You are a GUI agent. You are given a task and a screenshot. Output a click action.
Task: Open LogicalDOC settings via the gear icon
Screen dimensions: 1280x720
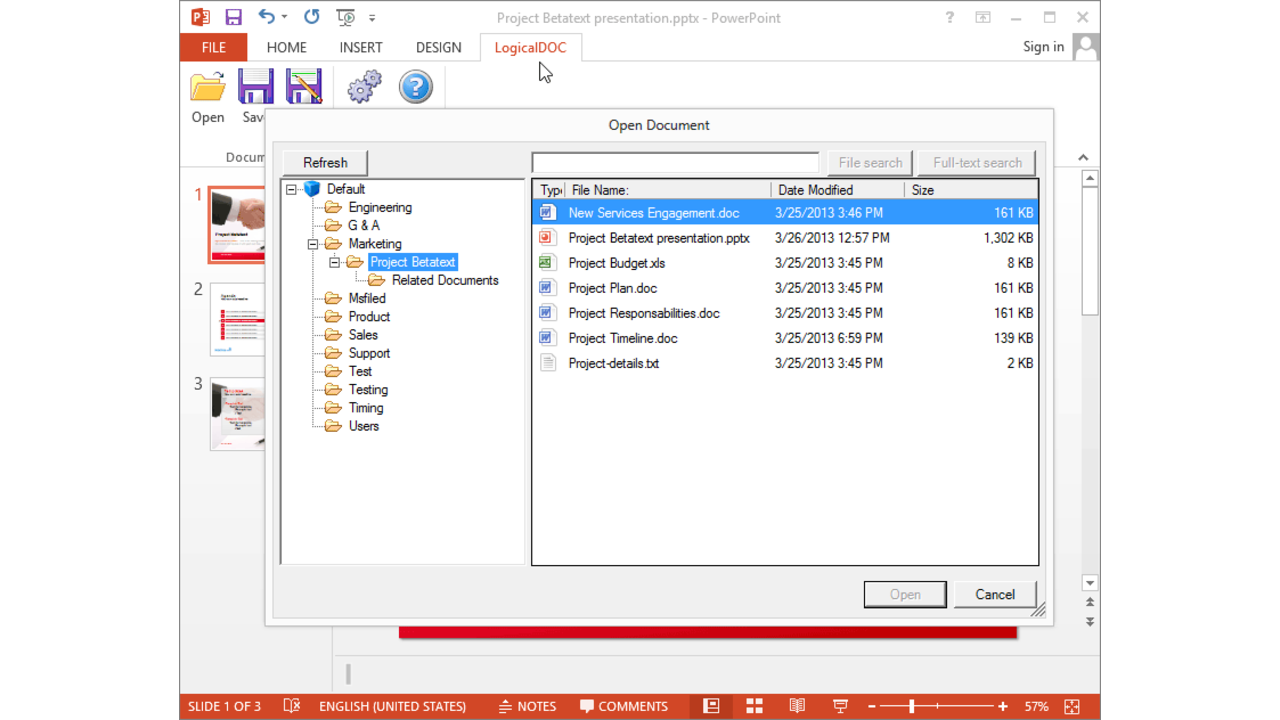363,87
